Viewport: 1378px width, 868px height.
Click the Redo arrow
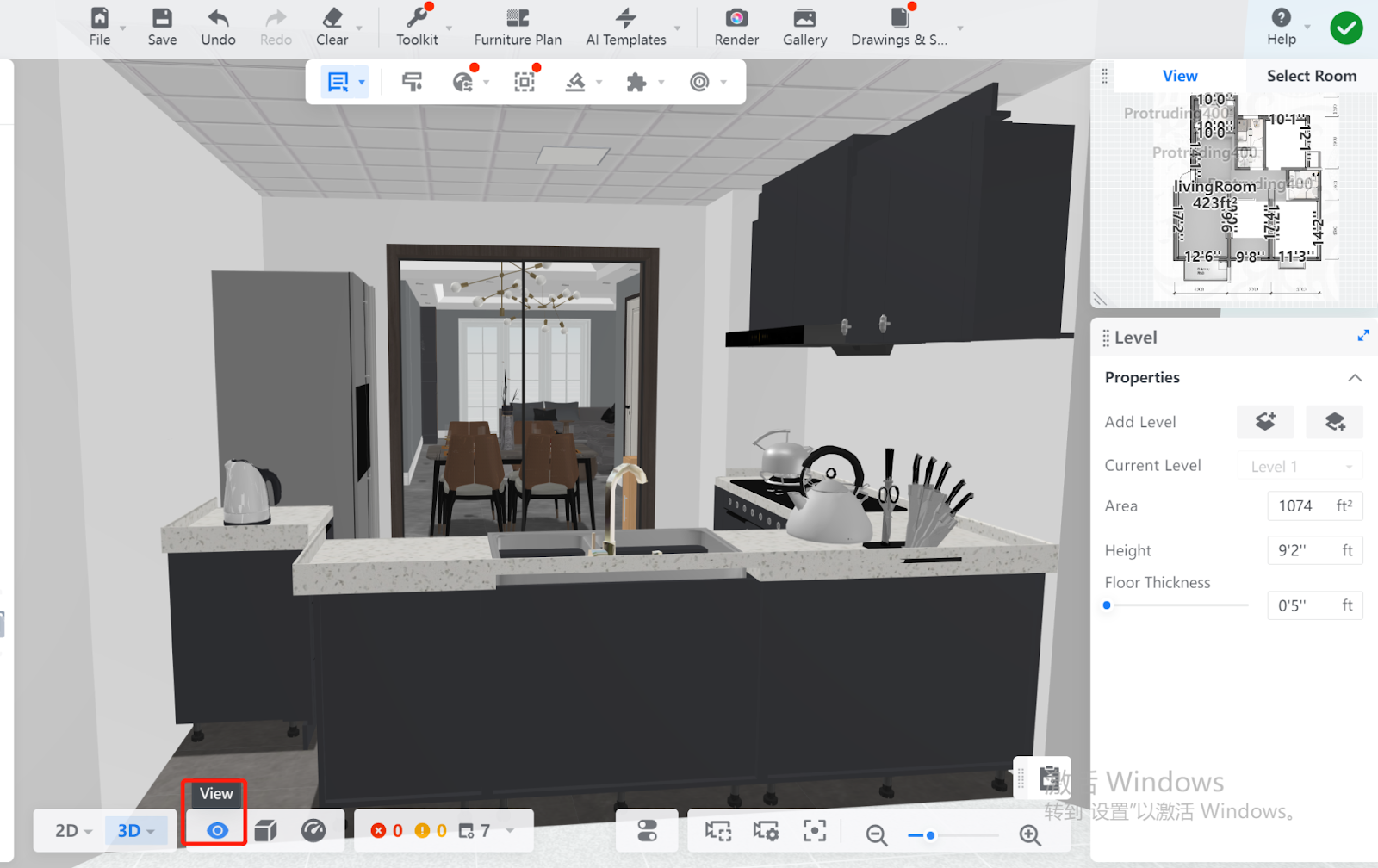(276, 27)
